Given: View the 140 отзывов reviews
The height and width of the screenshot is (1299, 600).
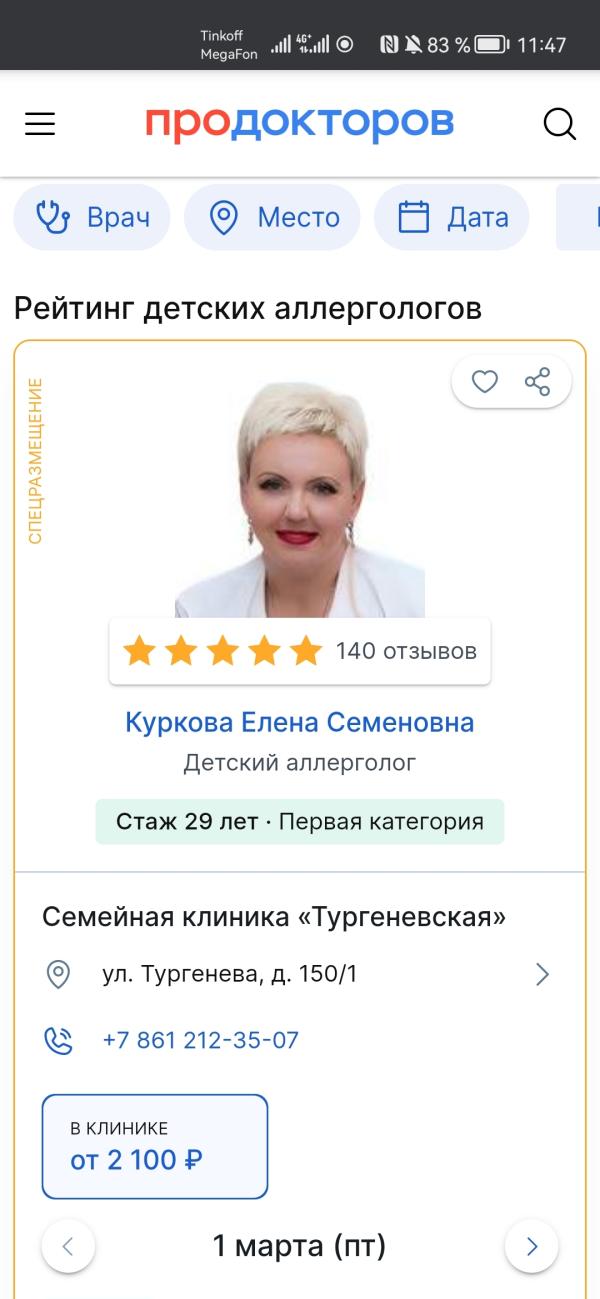Looking at the screenshot, I should (x=406, y=651).
